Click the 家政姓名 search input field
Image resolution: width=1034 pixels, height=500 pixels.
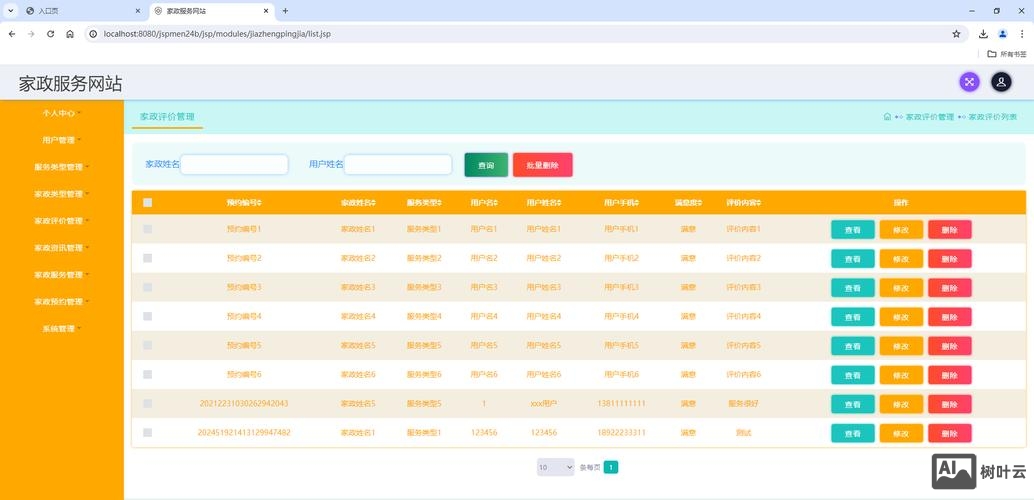coord(234,164)
